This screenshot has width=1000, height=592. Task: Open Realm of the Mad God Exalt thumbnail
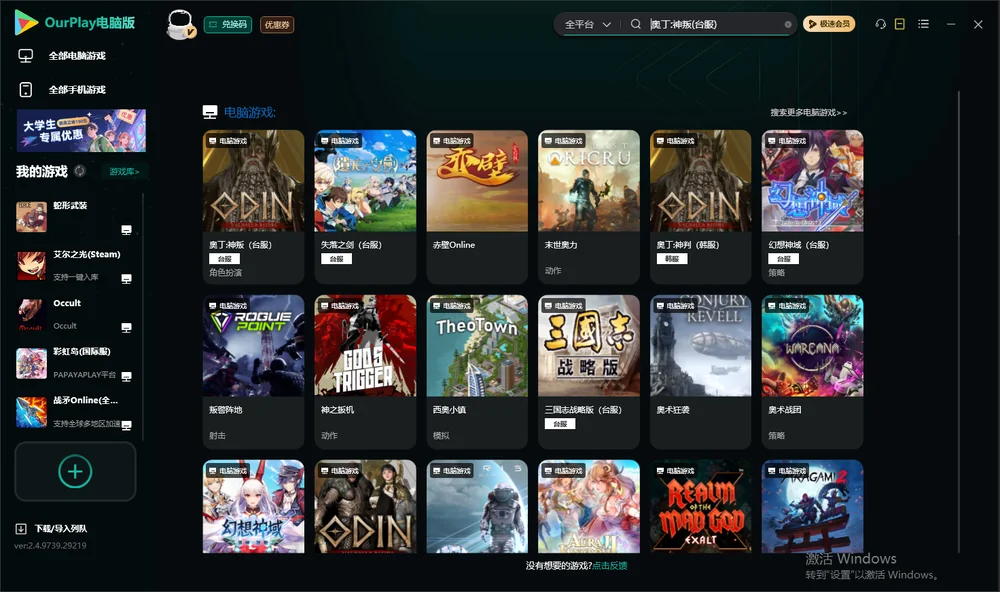point(701,507)
